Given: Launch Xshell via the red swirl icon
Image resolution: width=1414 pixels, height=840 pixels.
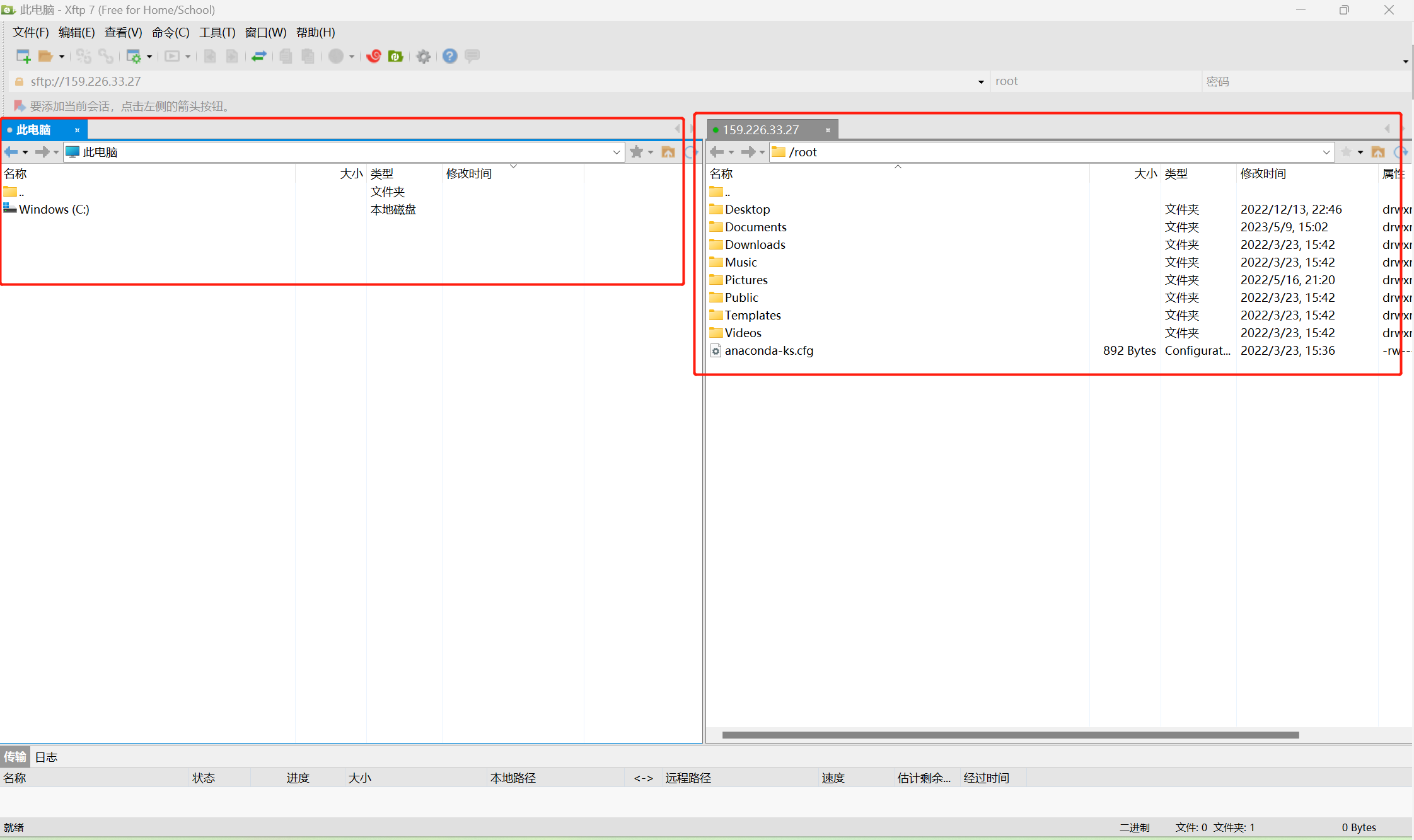Looking at the screenshot, I should click(x=374, y=56).
